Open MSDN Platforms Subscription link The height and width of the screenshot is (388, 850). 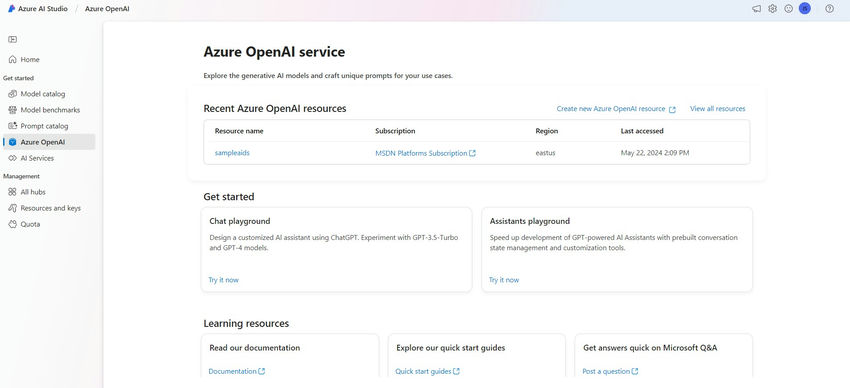[421, 153]
